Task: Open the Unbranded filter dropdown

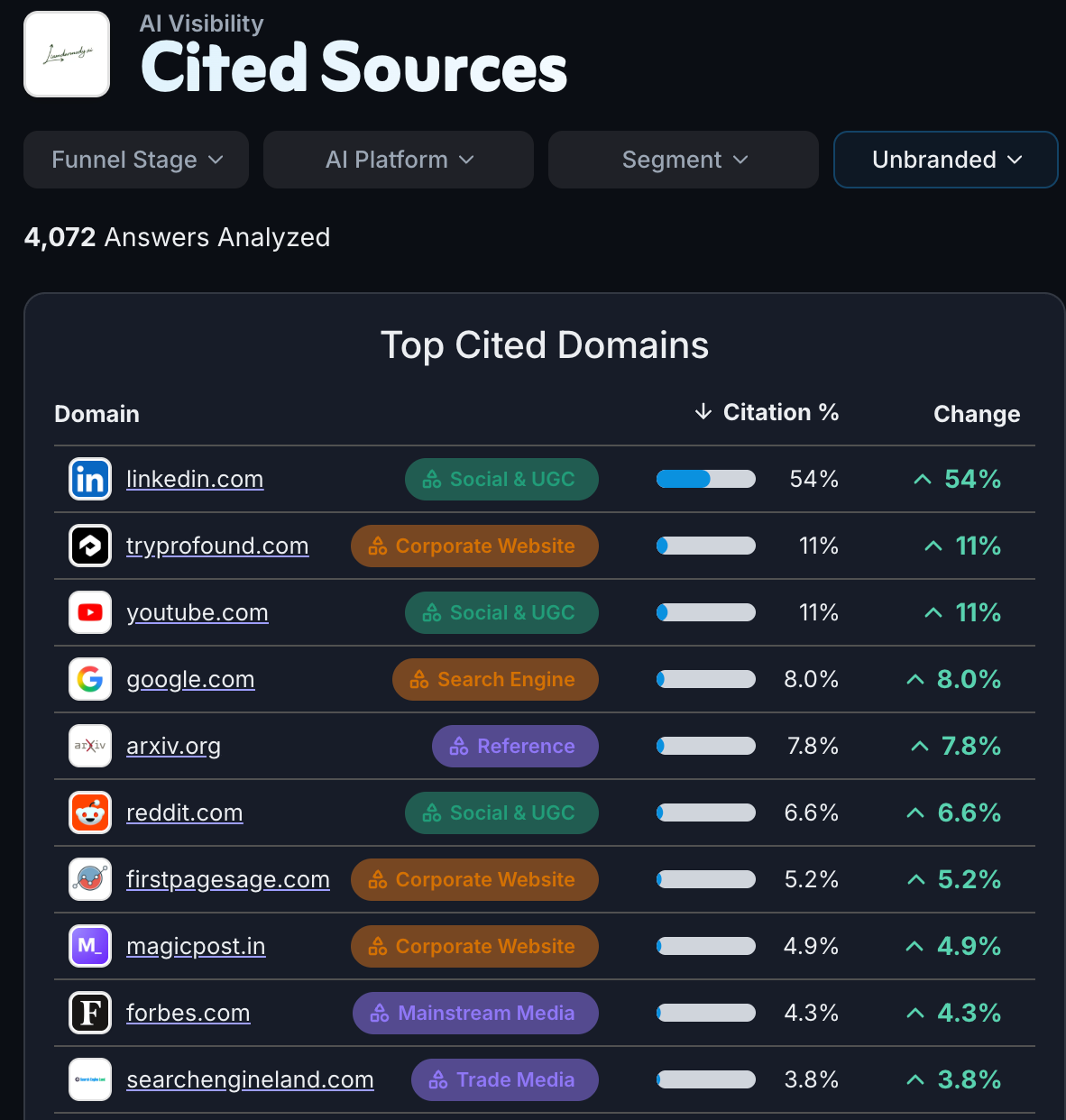Action: (946, 160)
